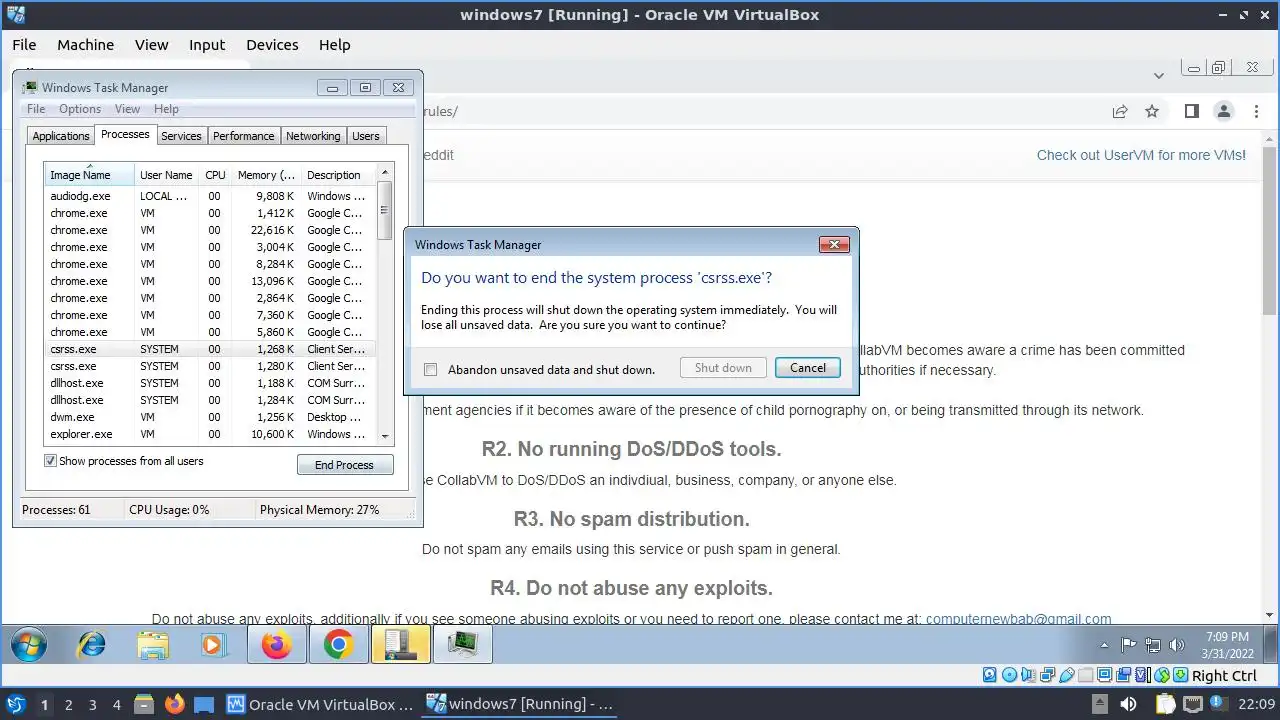Open the Users tab
This screenshot has height=720, width=1280.
tap(366, 136)
